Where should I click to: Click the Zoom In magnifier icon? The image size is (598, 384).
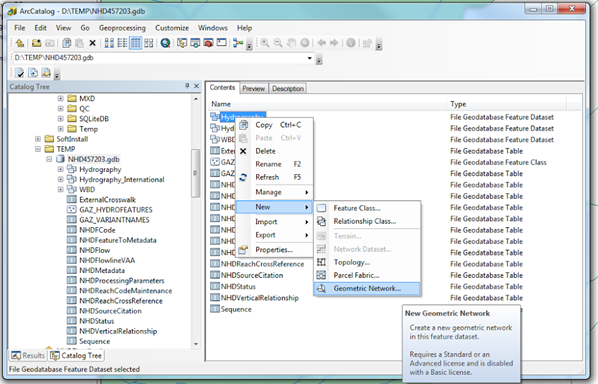[x=265, y=43]
